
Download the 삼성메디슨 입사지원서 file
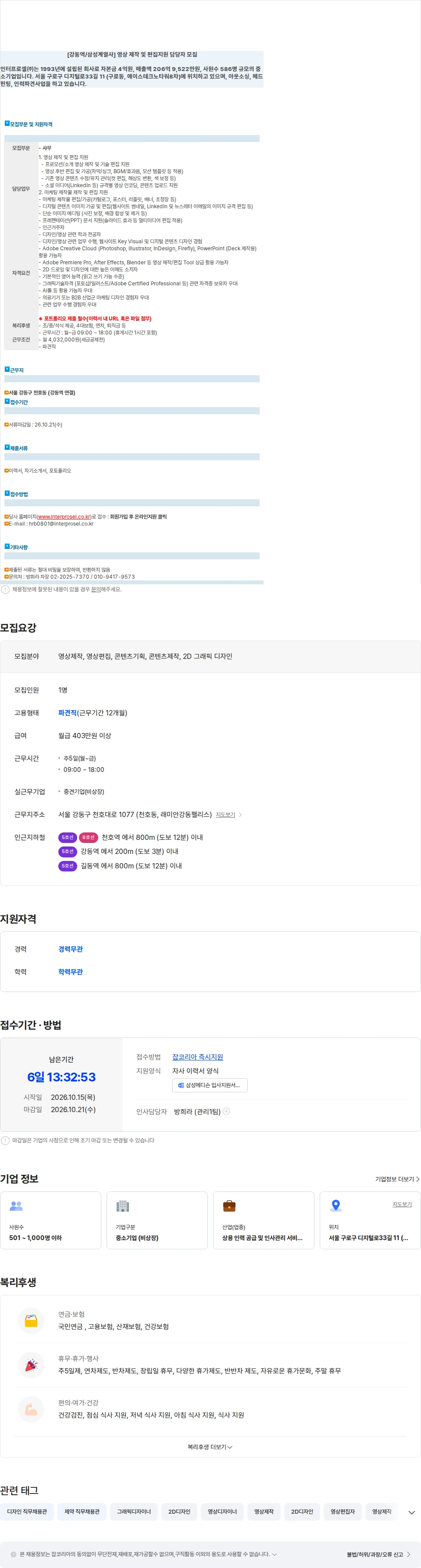click(x=210, y=1084)
